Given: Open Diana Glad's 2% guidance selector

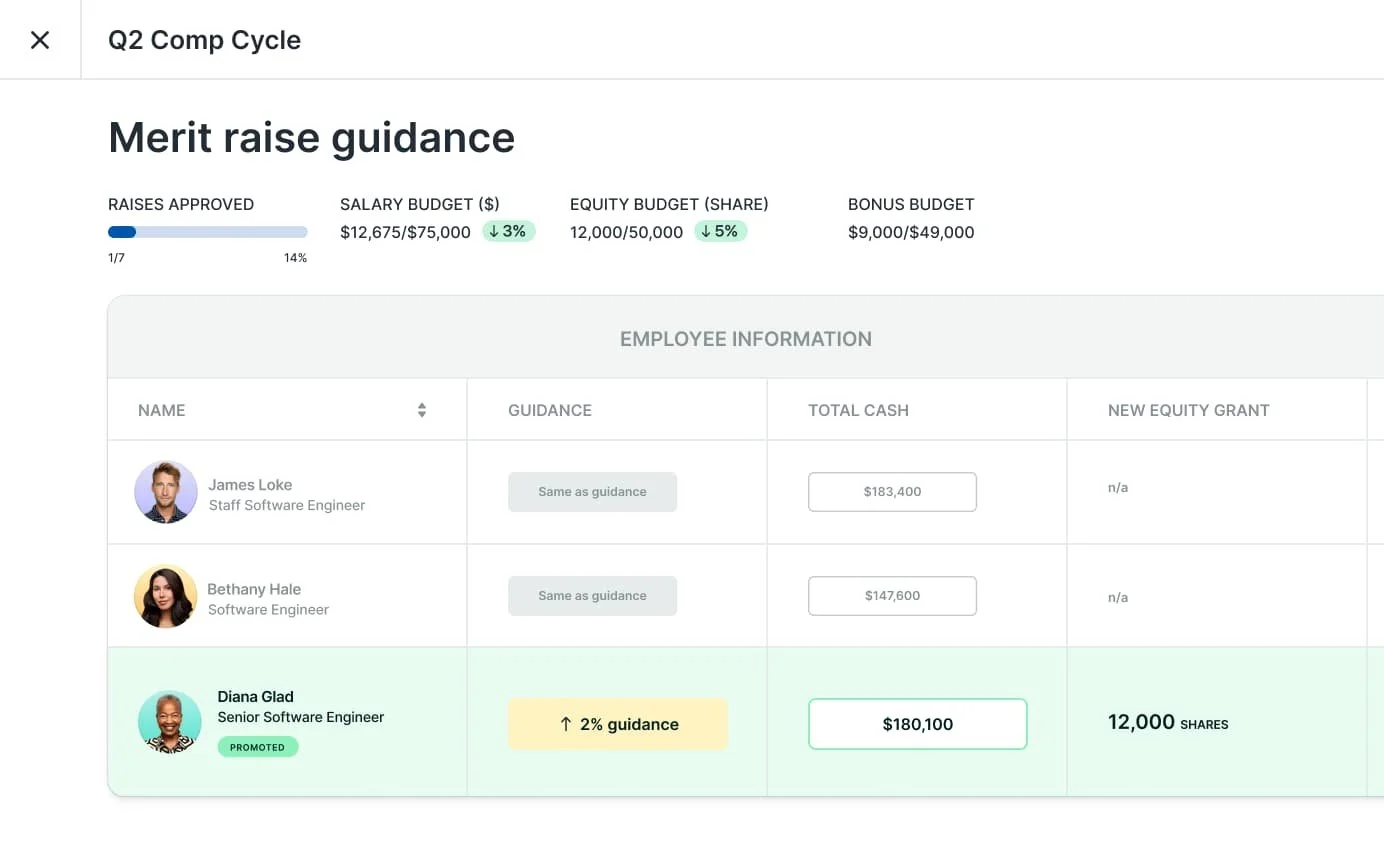Looking at the screenshot, I should (x=617, y=724).
